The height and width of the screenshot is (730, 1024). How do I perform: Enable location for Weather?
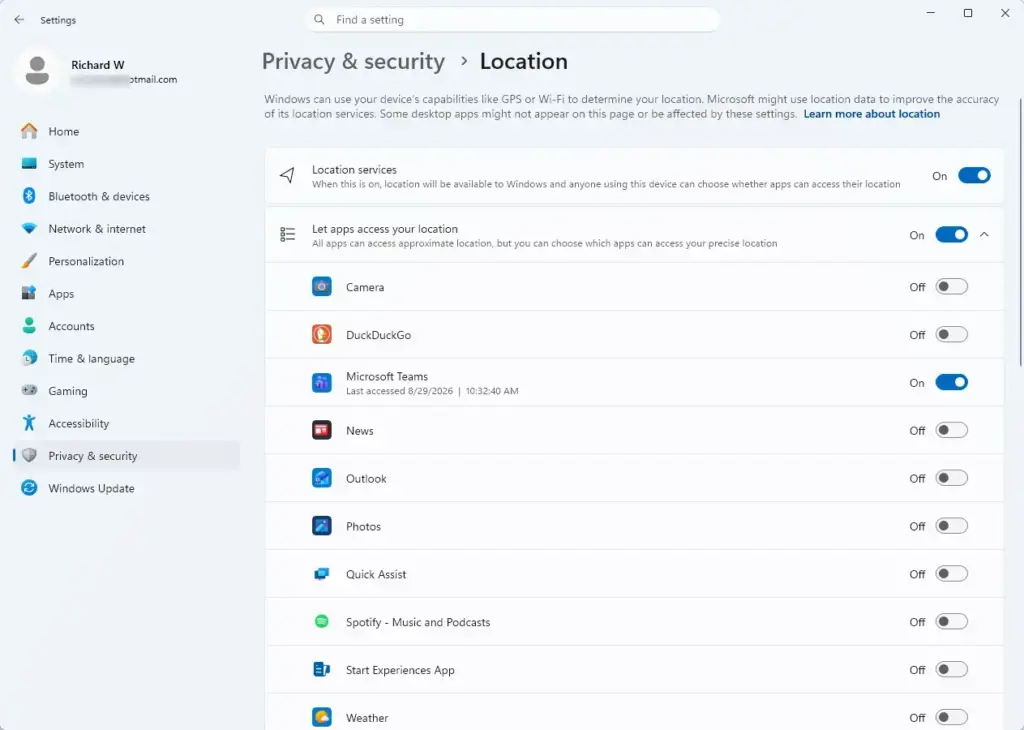[x=951, y=717]
